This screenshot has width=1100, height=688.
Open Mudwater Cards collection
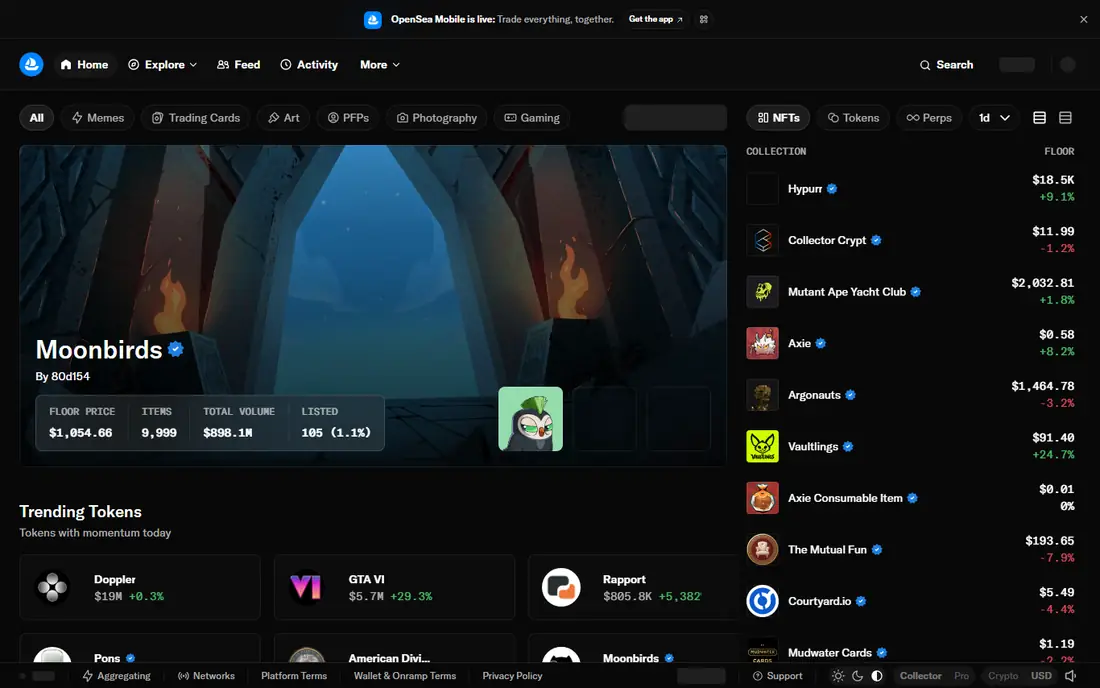(911, 652)
